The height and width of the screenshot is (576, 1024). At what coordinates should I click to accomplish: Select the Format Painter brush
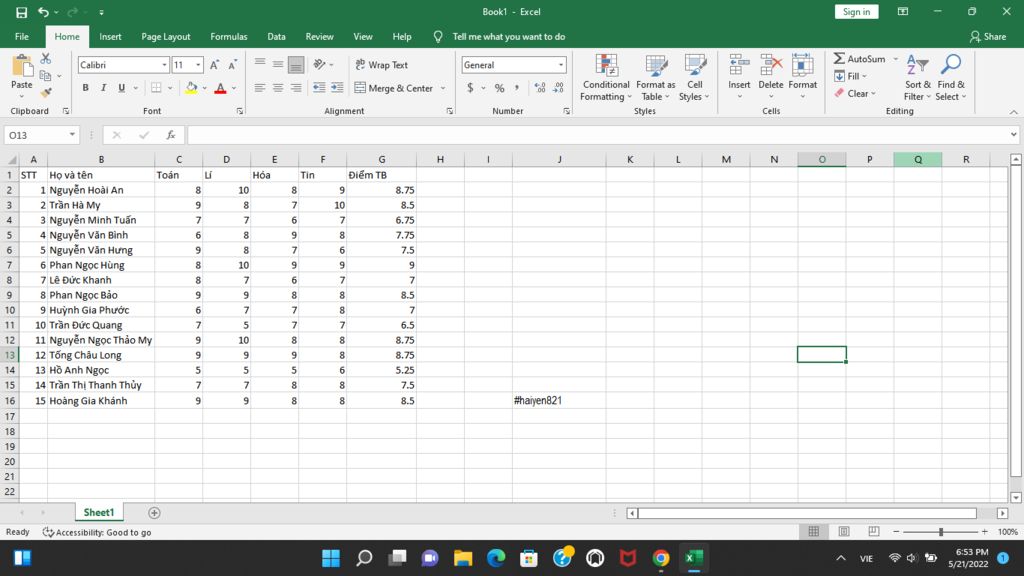(46, 93)
